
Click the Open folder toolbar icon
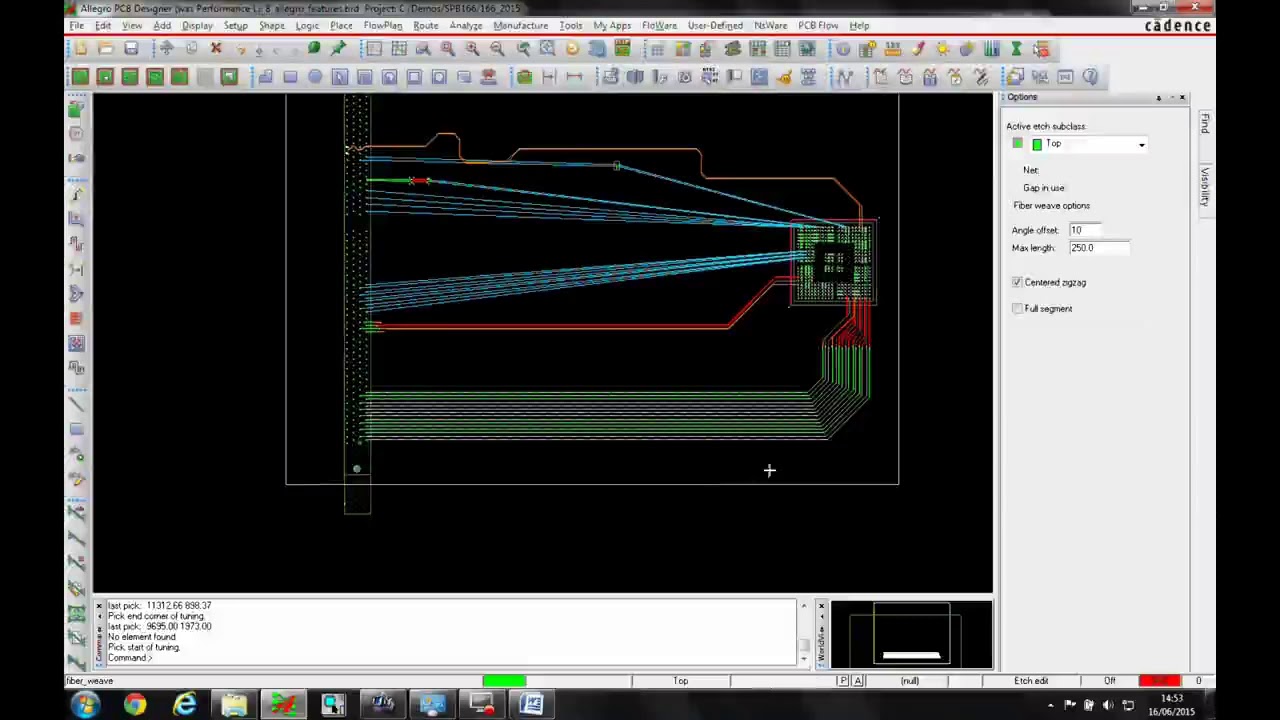[x=106, y=49]
